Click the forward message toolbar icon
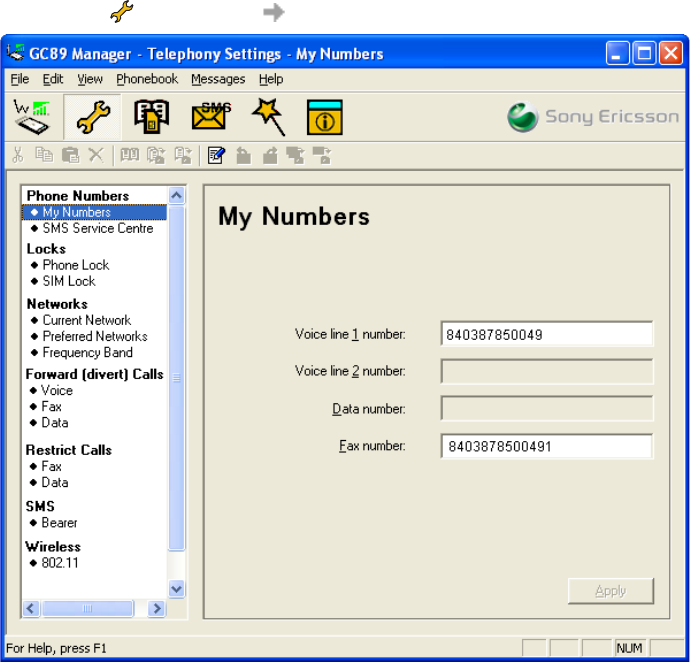 [322, 155]
